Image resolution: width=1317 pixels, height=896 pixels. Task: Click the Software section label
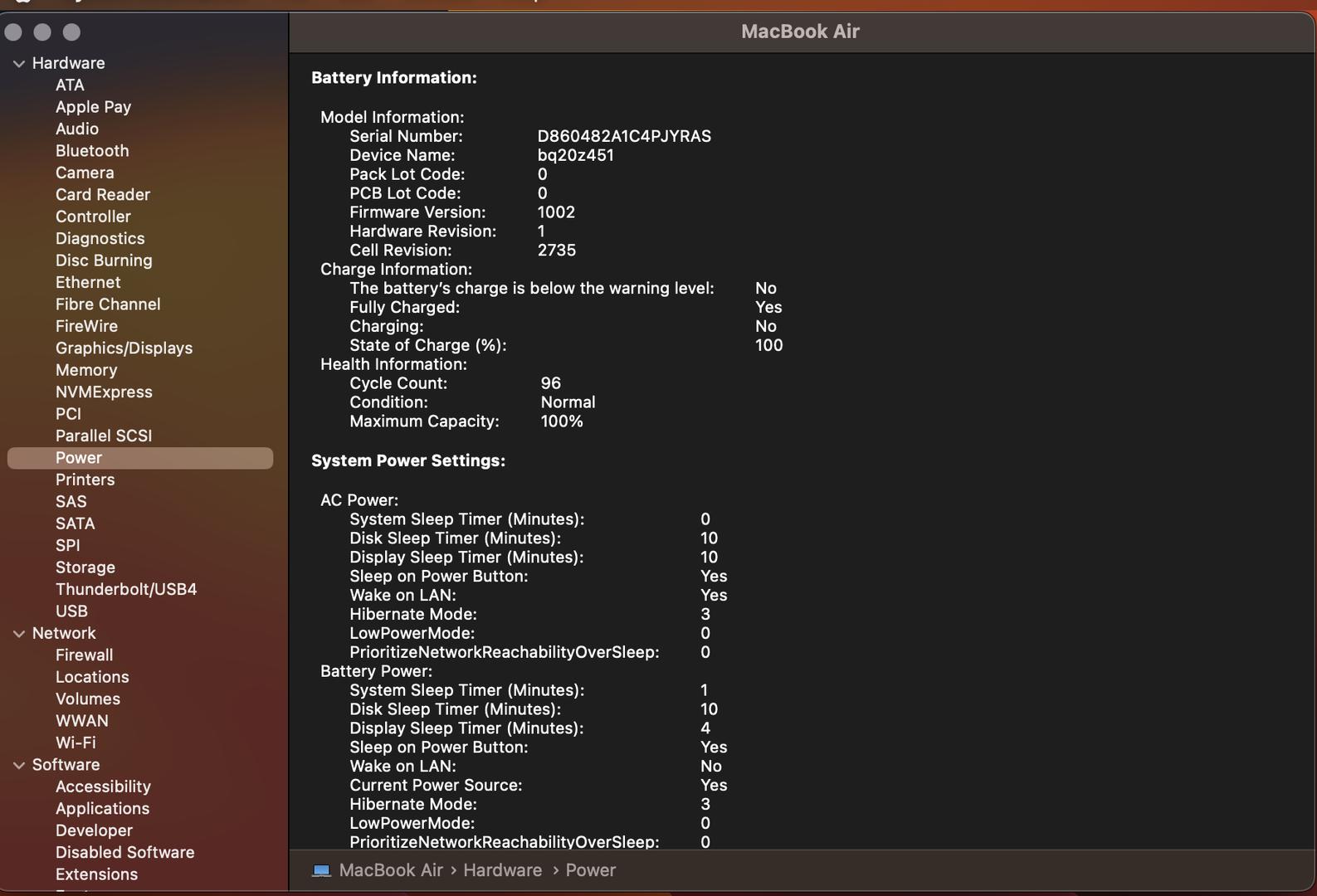click(66, 765)
